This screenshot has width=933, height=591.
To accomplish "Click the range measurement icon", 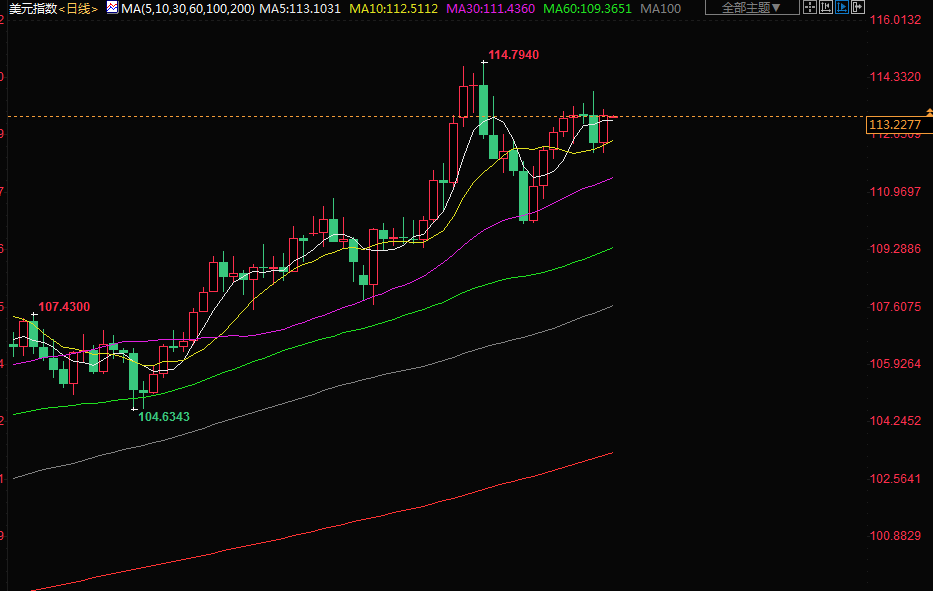I will [x=828, y=8].
